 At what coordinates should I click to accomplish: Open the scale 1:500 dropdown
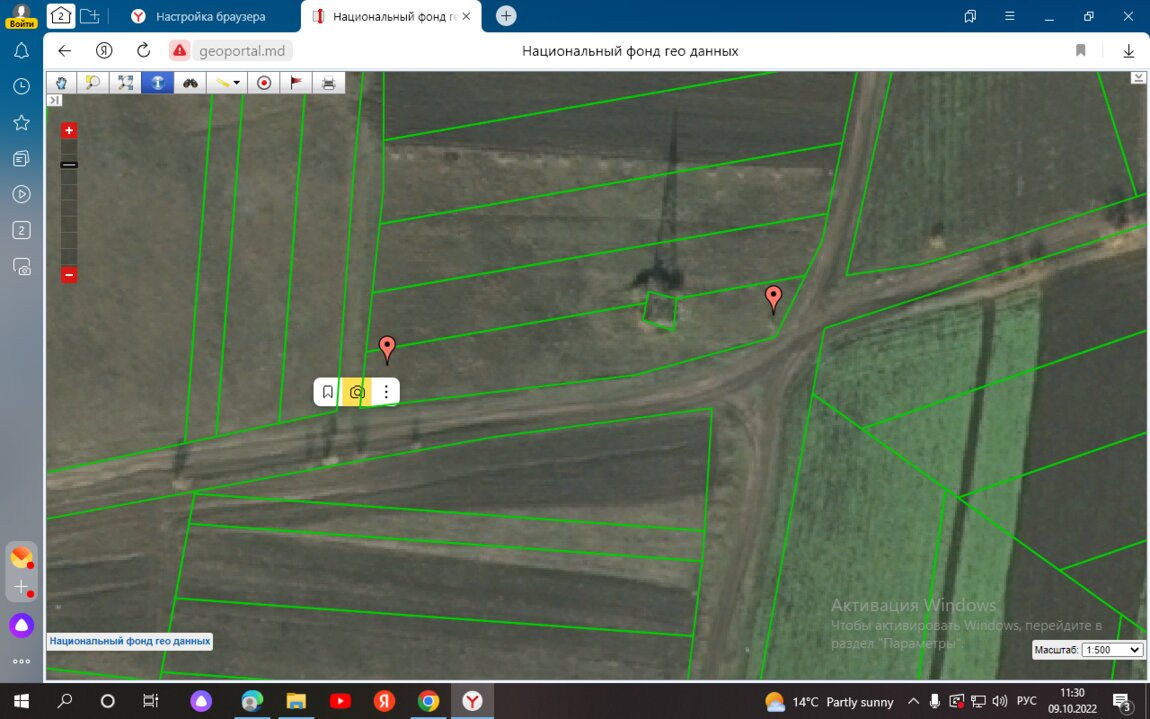pos(1112,650)
